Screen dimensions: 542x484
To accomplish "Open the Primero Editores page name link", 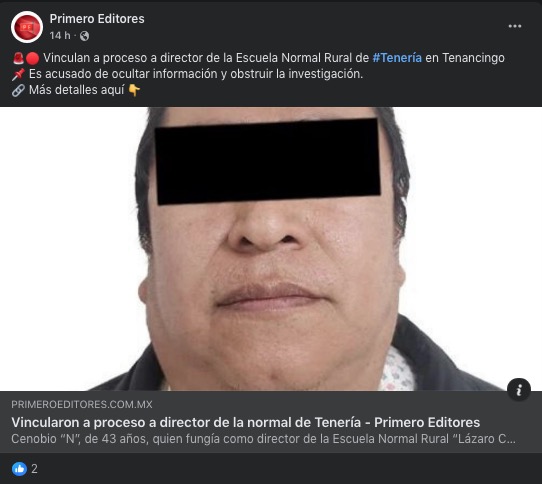I will click(x=97, y=19).
